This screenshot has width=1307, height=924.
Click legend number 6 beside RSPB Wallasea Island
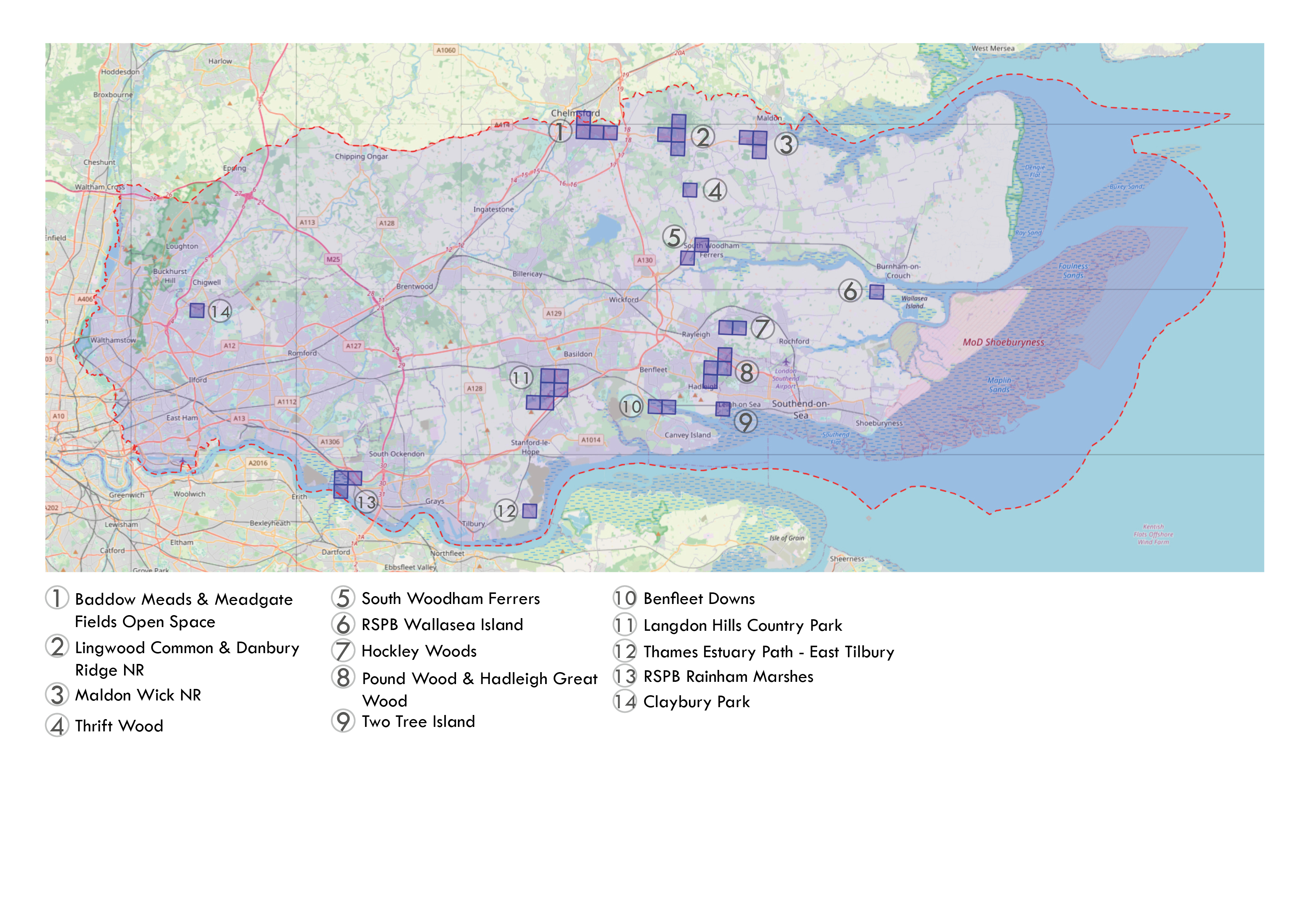(343, 624)
